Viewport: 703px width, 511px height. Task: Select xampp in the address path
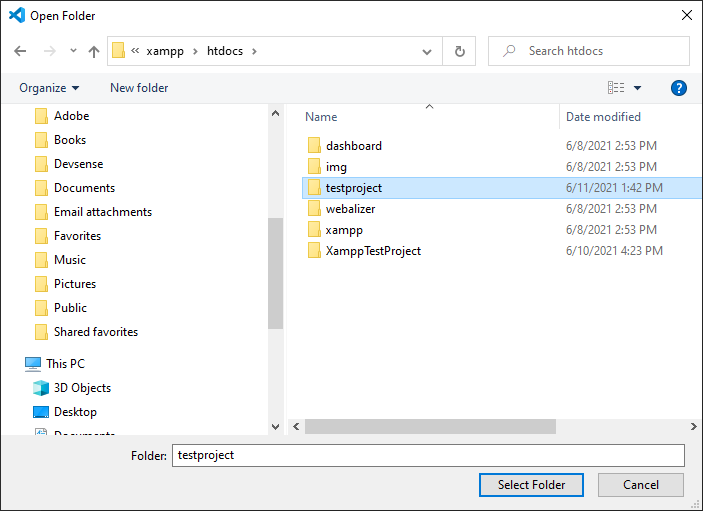[165, 51]
